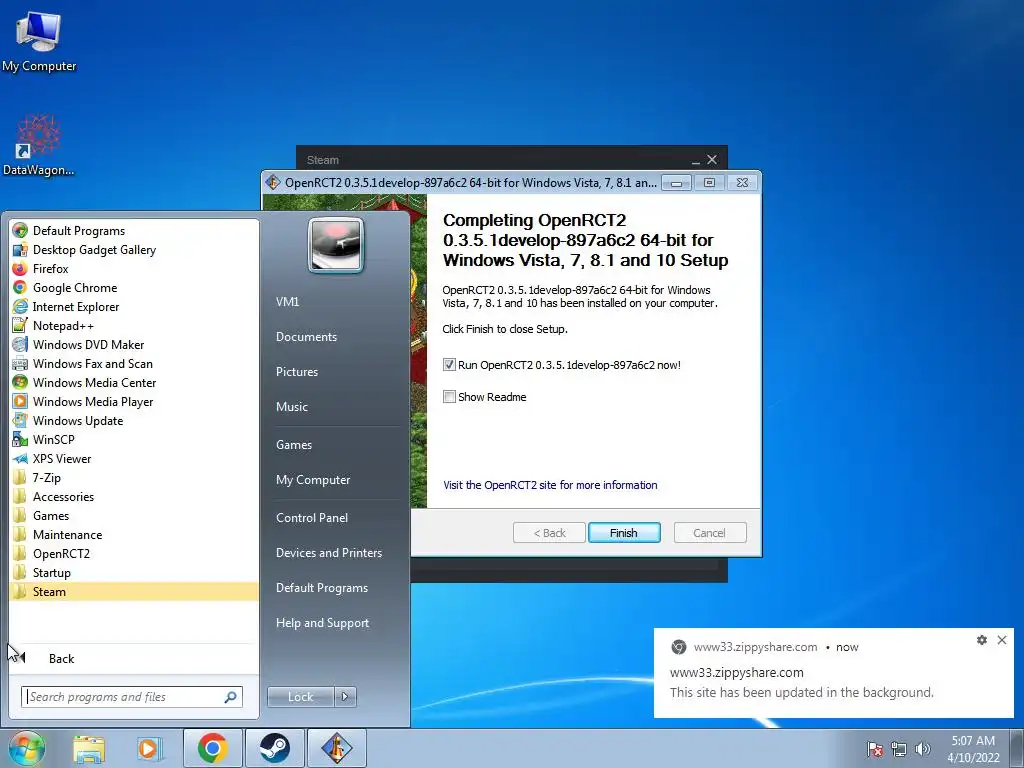Screen dimensions: 1024x768
Task: Open shutdown options arrow beside Lock
Action: point(345,697)
